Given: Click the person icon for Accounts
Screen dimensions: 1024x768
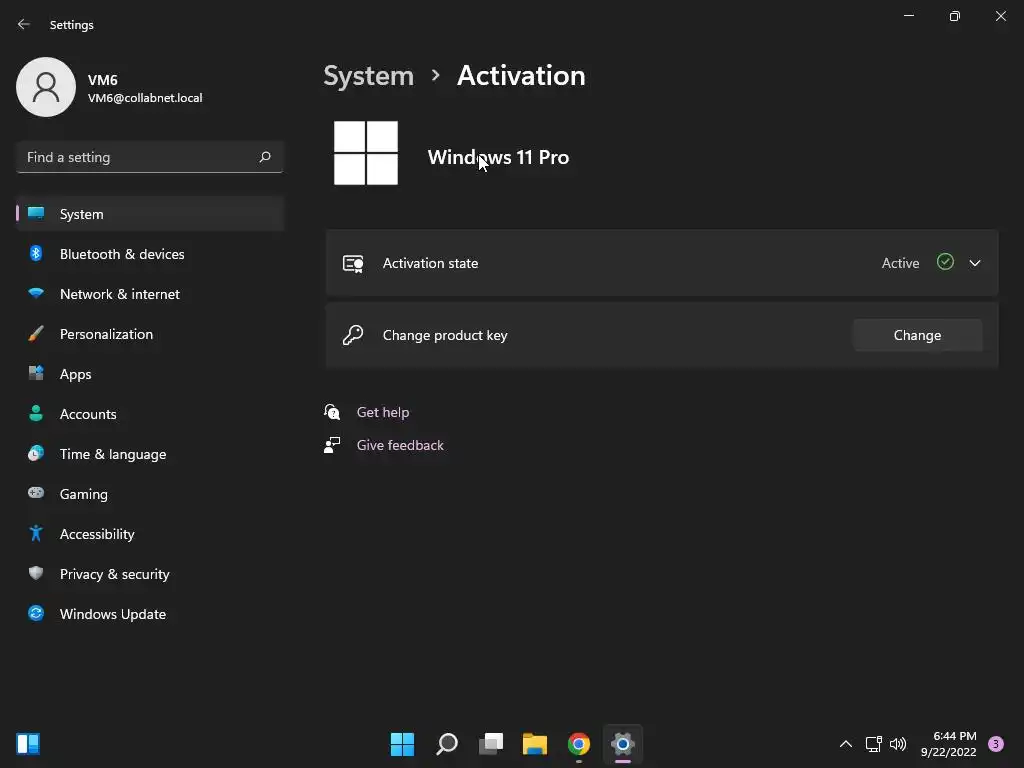Looking at the screenshot, I should [36, 413].
